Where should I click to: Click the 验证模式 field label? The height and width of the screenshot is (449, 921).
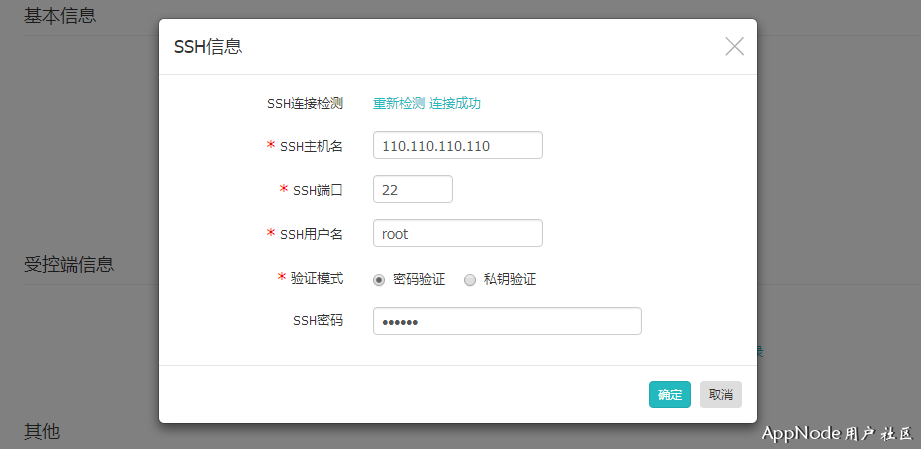coord(316,279)
